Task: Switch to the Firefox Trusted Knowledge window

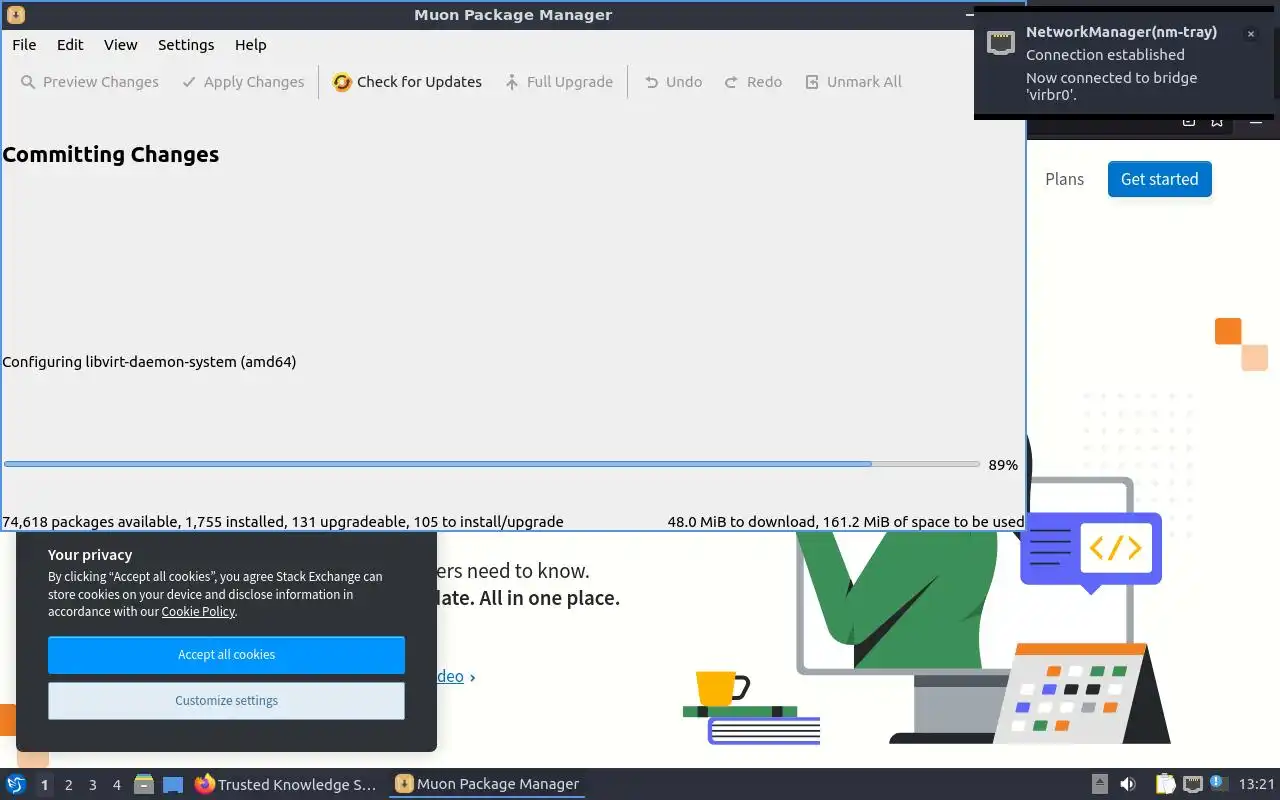Action: pos(286,785)
